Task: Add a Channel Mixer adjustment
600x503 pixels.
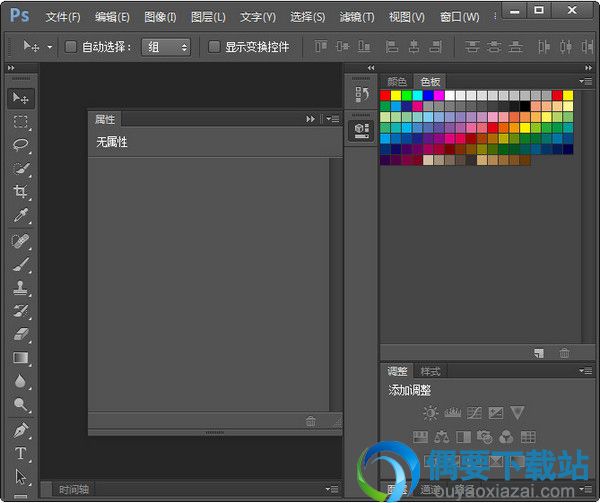Action: point(506,437)
